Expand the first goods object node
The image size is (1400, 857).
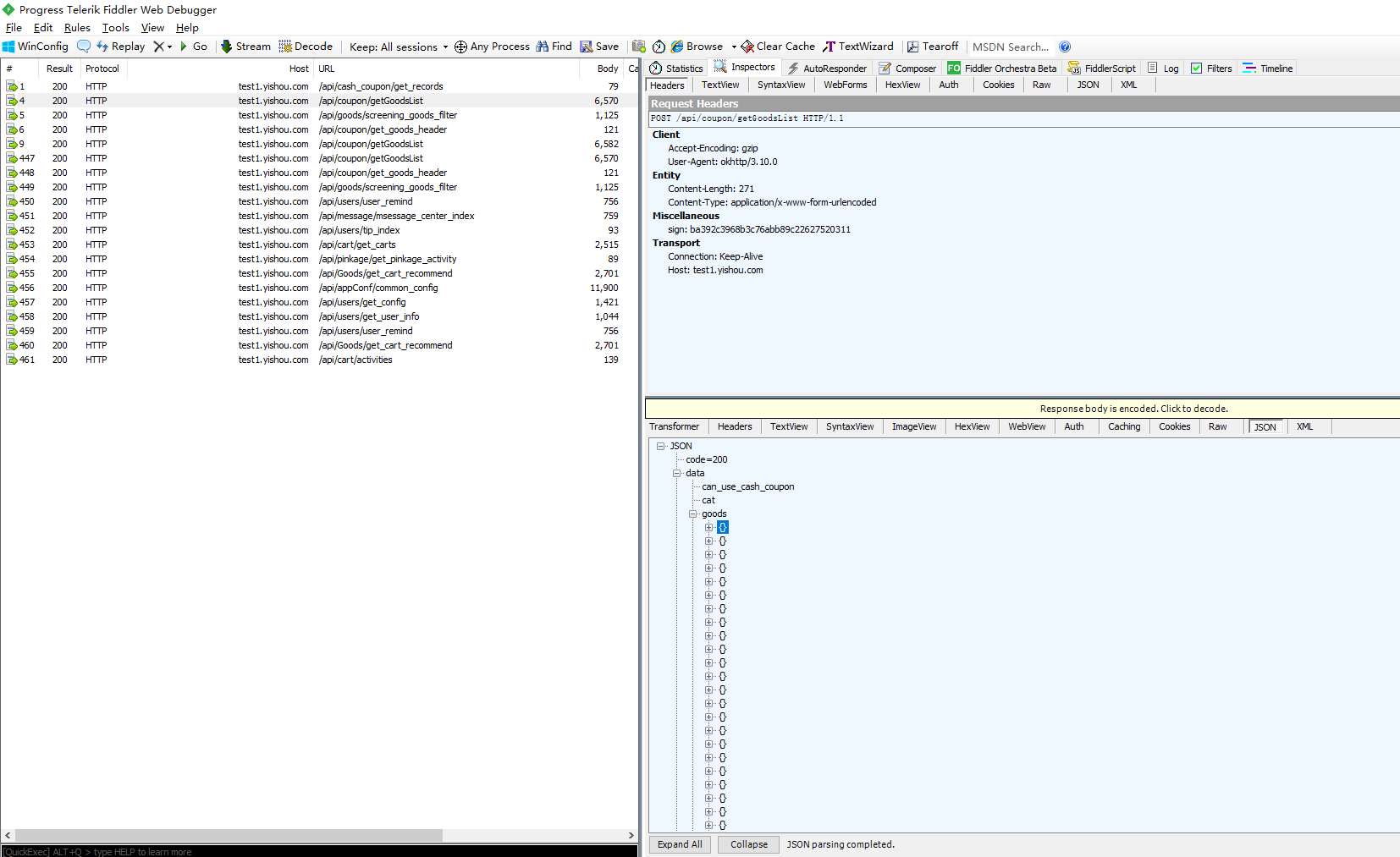tap(709, 527)
